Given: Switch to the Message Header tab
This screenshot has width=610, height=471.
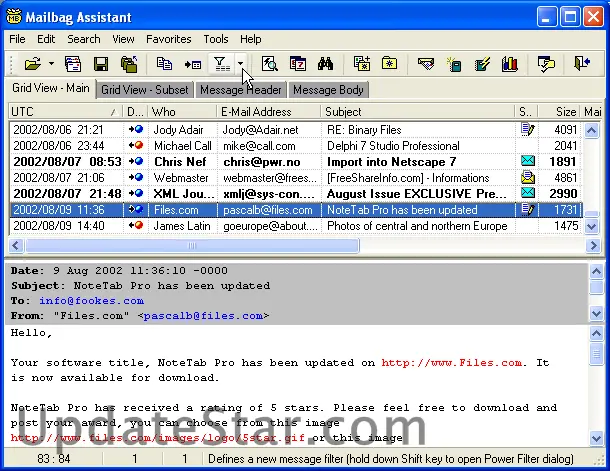Looking at the screenshot, I should [x=240, y=90].
